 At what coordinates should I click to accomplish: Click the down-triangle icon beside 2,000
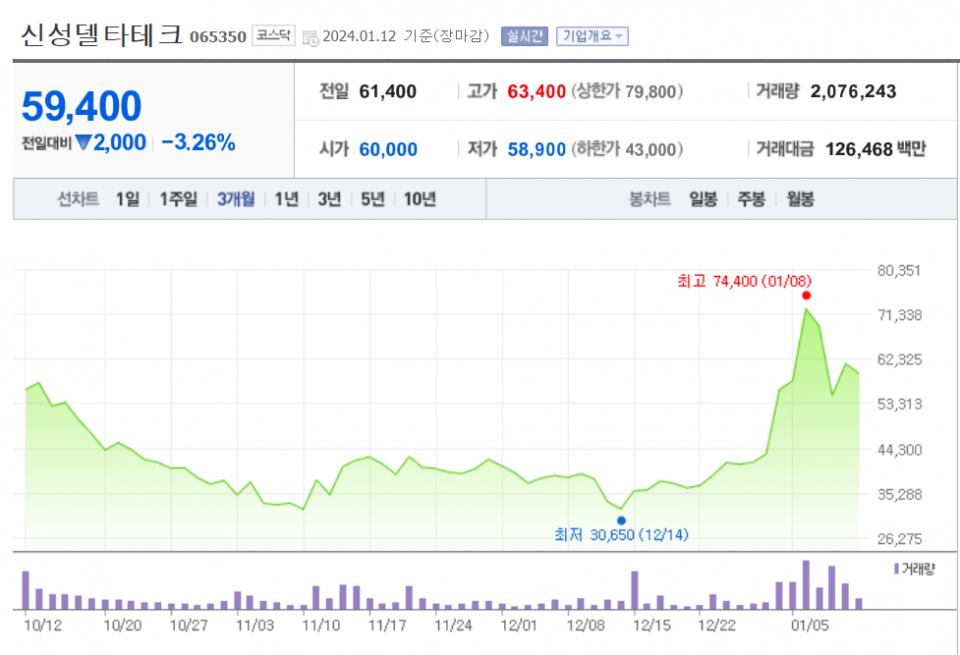pyautogui.click(x=83, y=143)
